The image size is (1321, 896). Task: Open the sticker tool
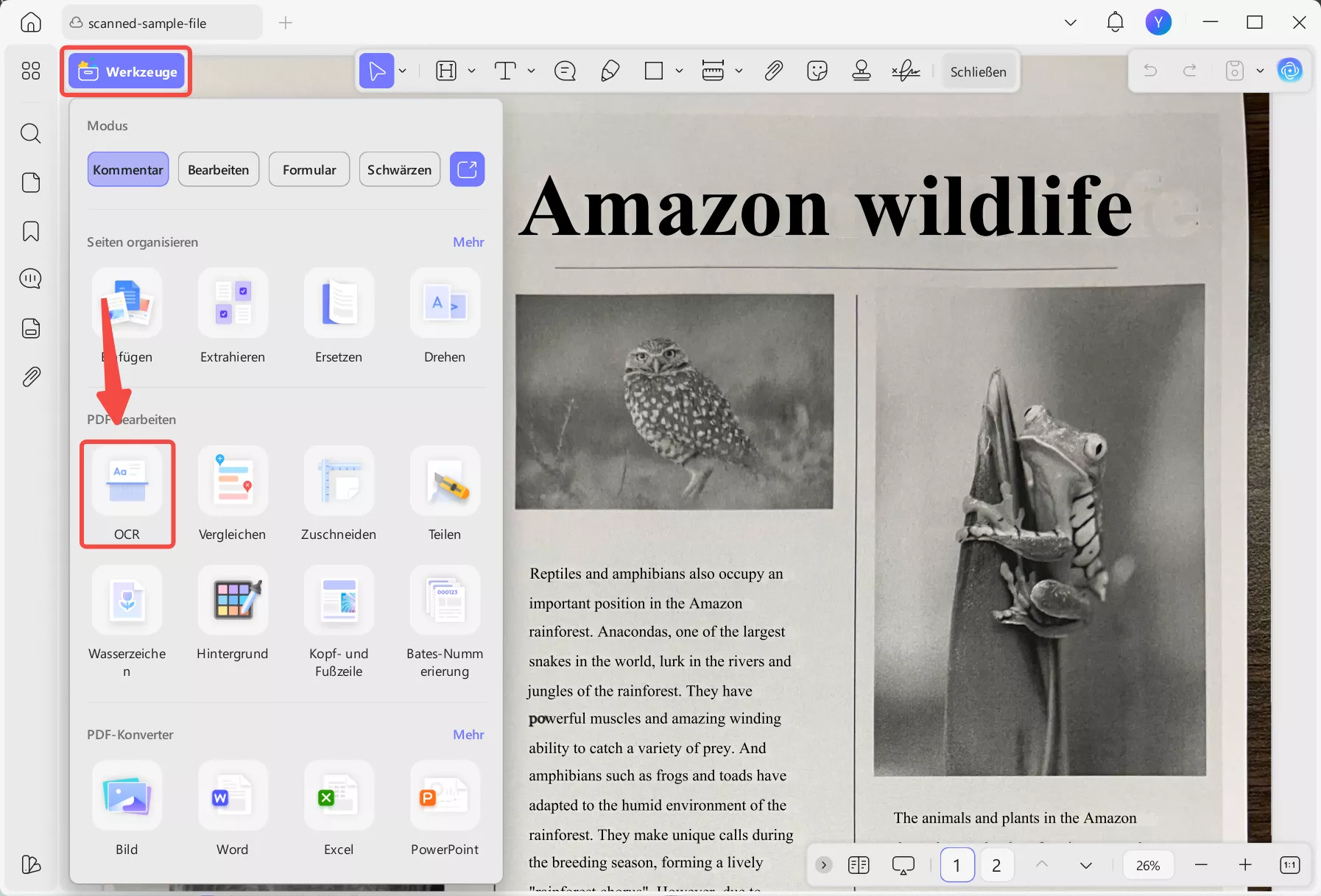(817, 71)
